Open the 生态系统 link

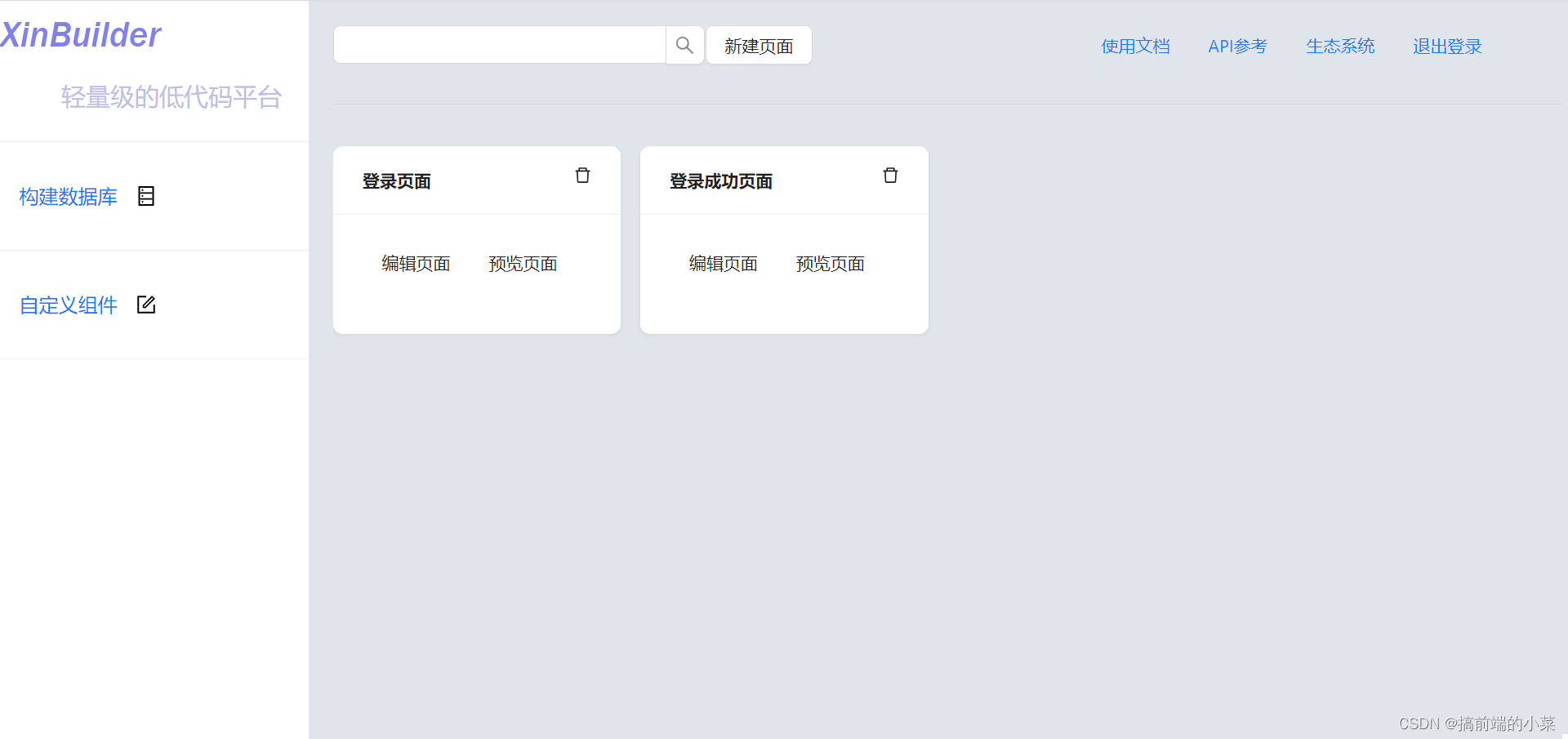(x=1340, y=47)
